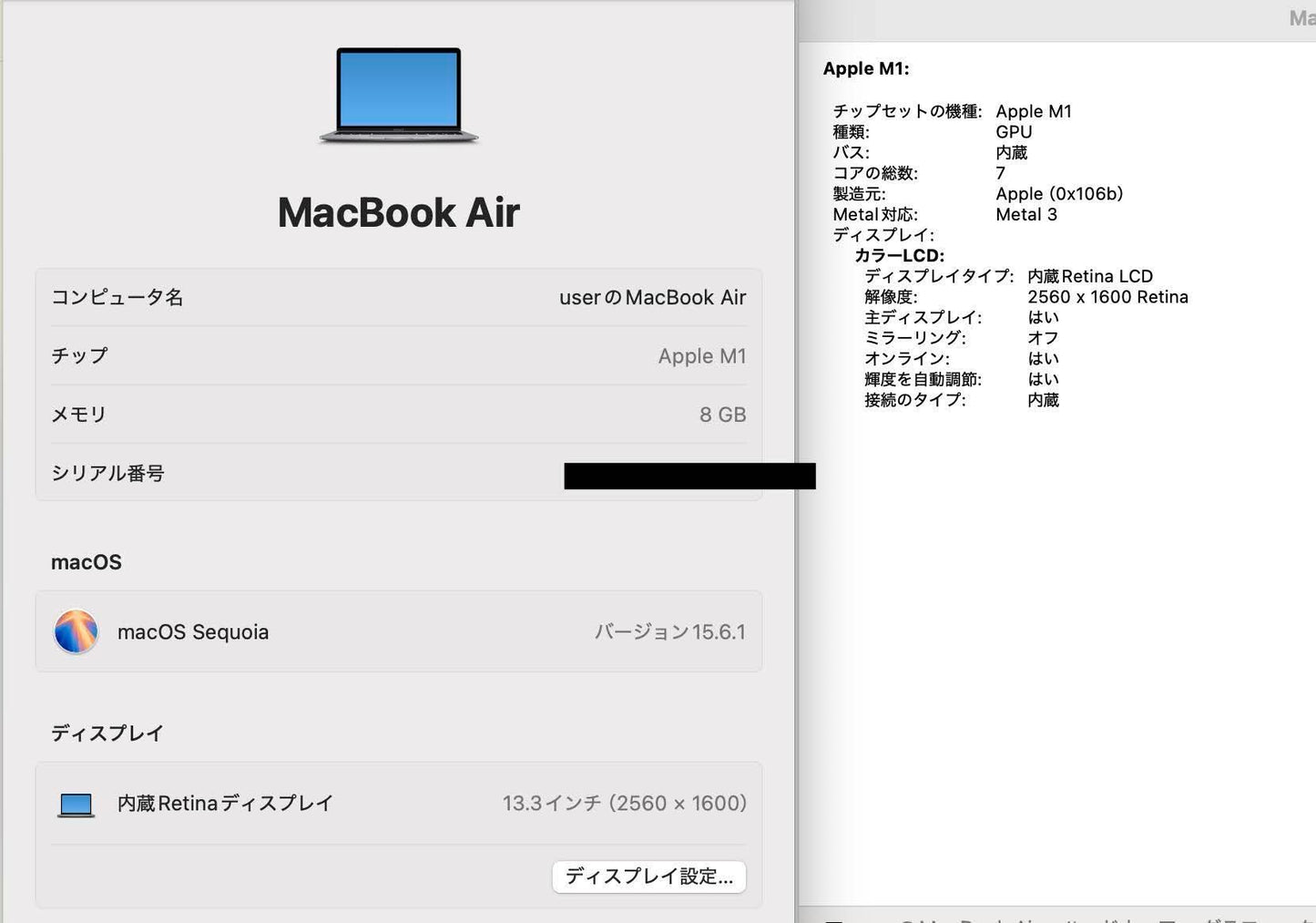Click the シリアル番号 row
1316x923 pixels.
(398, 473)
